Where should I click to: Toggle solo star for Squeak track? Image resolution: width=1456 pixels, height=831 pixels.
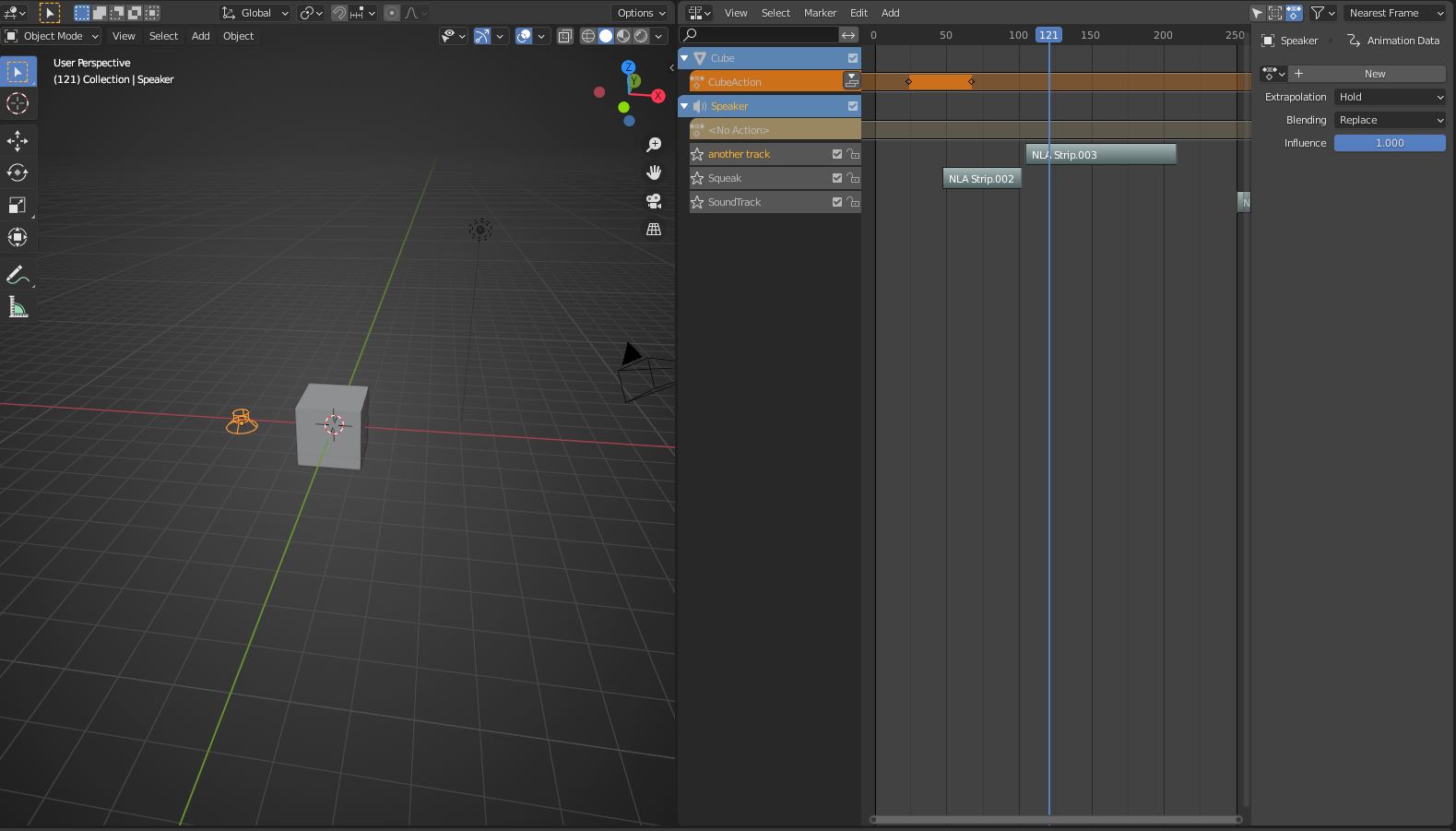pyautogui.click(x=698, y=178)
